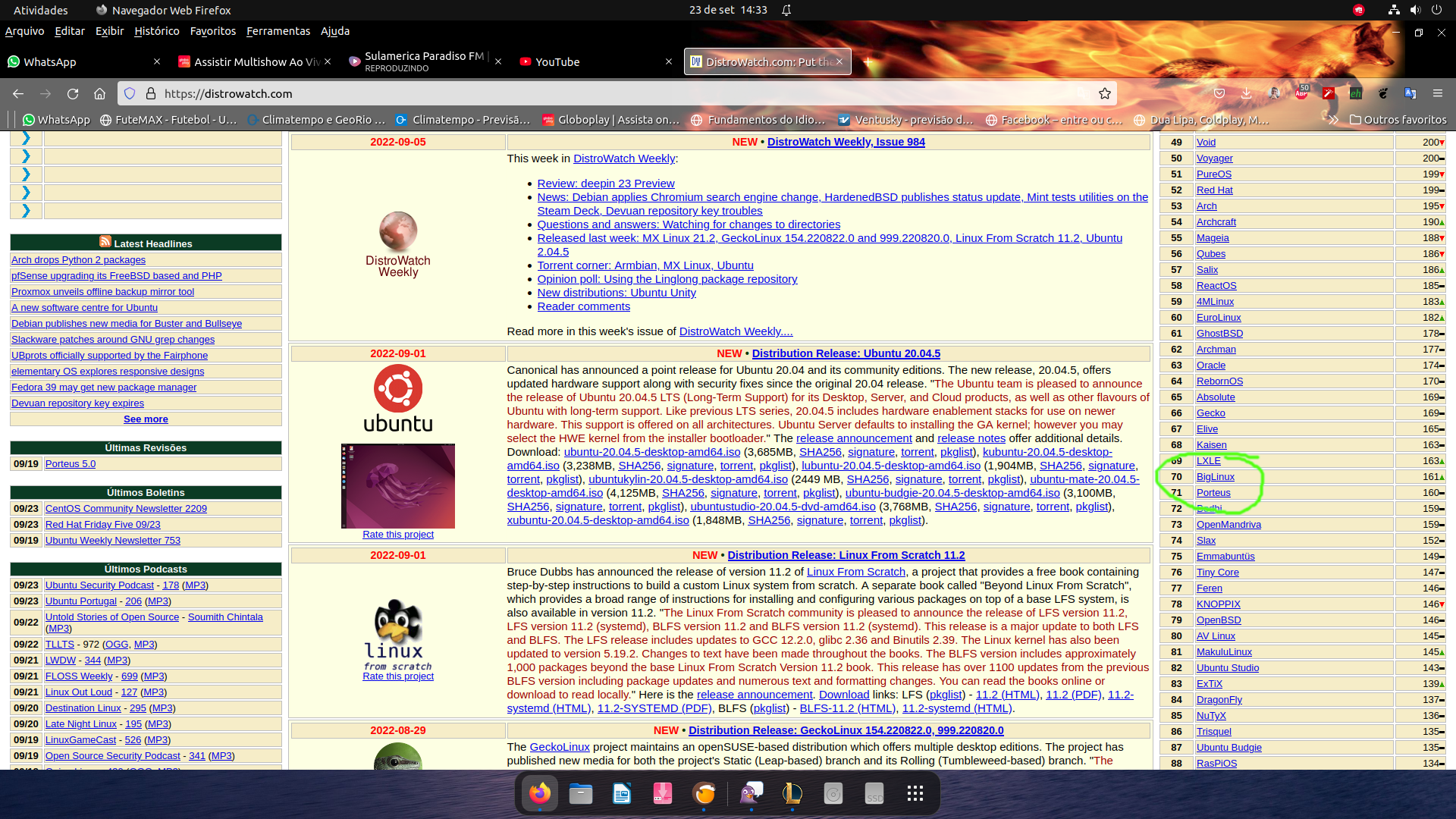Click the forward navigation arrow

(45, 93)
